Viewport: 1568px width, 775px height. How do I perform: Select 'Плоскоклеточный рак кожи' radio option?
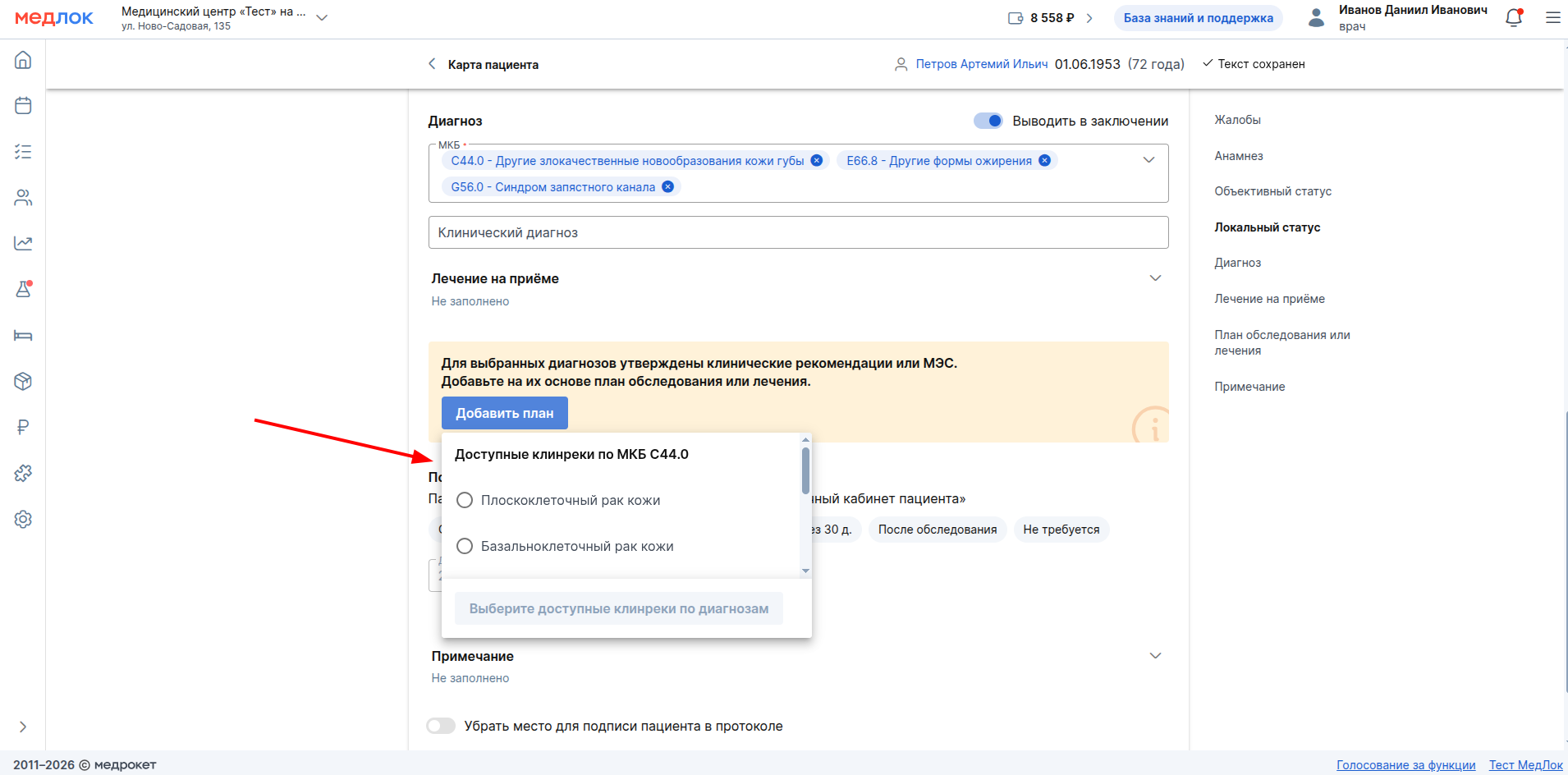tap(465, 501)
